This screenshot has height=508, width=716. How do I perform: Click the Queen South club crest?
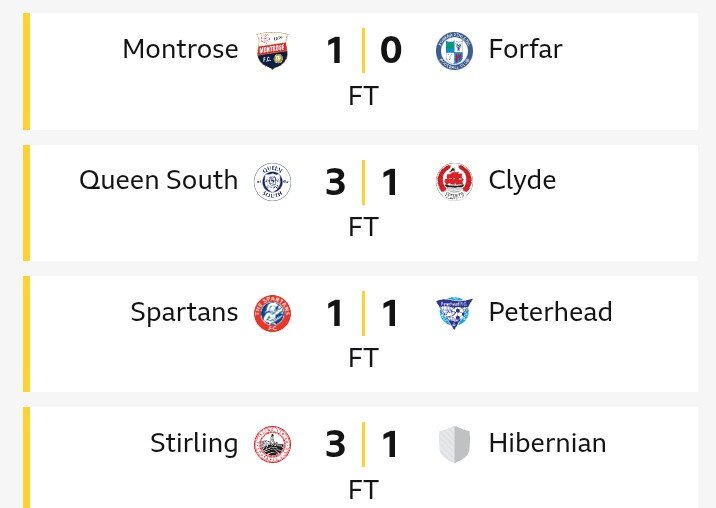[x=272, y=181]
